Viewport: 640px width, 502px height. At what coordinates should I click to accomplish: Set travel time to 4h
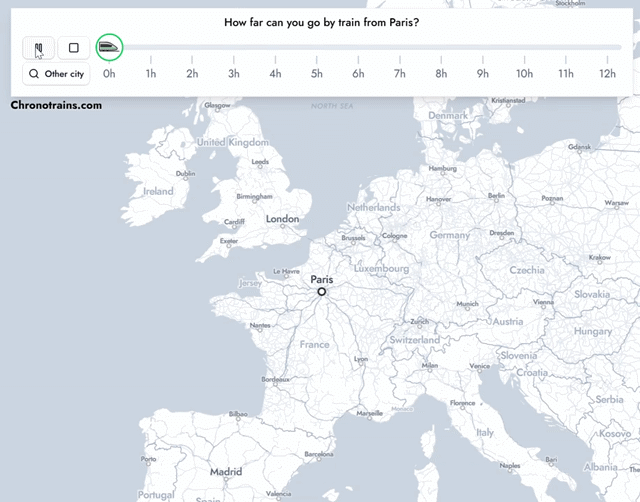coord(276,73)
